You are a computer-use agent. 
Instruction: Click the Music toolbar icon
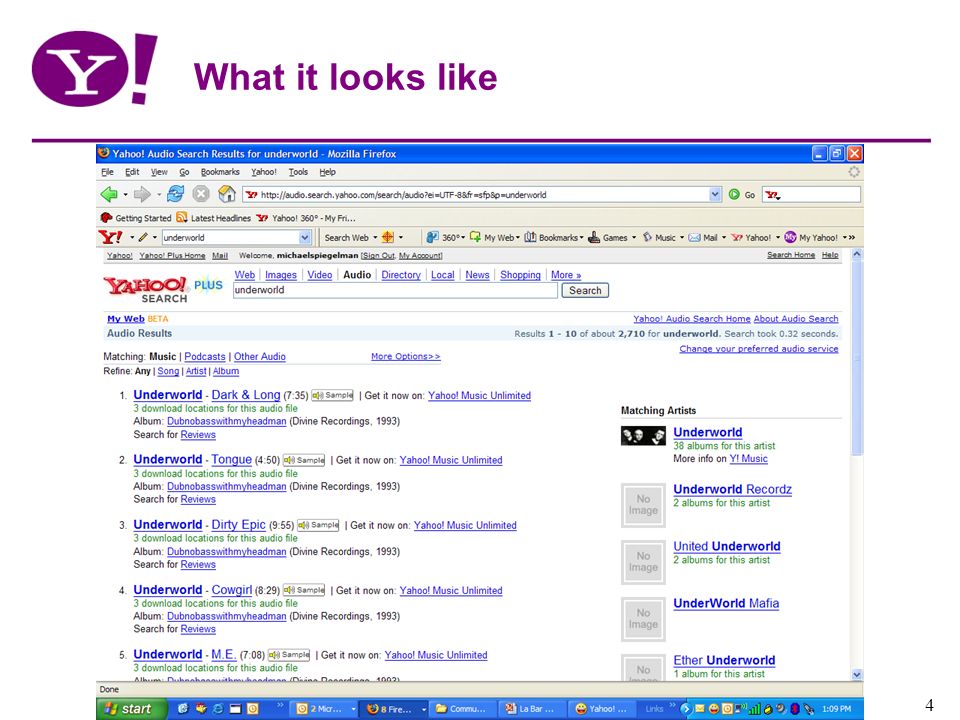[648, 237]
